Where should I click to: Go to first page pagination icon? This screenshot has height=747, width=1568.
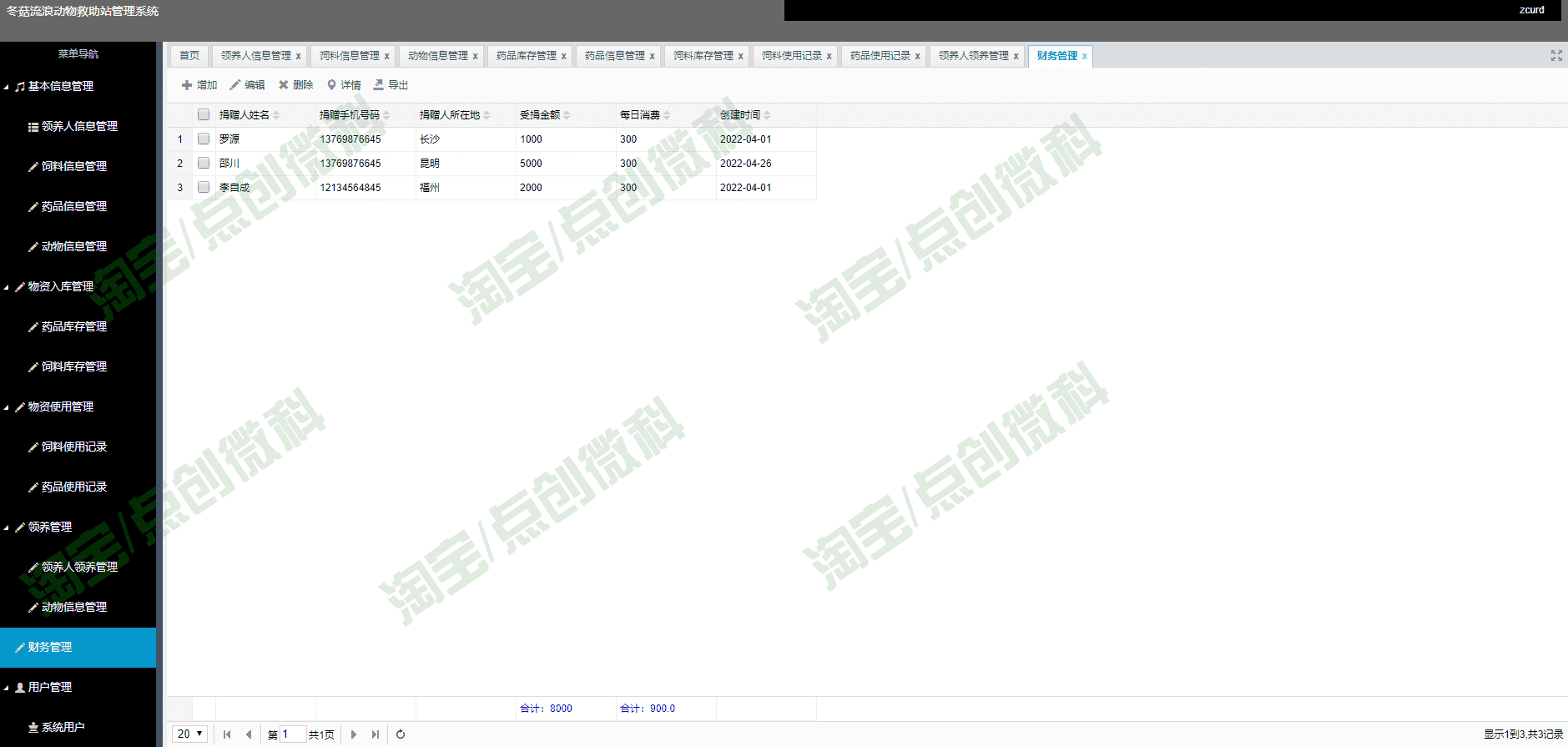point(227,734)
